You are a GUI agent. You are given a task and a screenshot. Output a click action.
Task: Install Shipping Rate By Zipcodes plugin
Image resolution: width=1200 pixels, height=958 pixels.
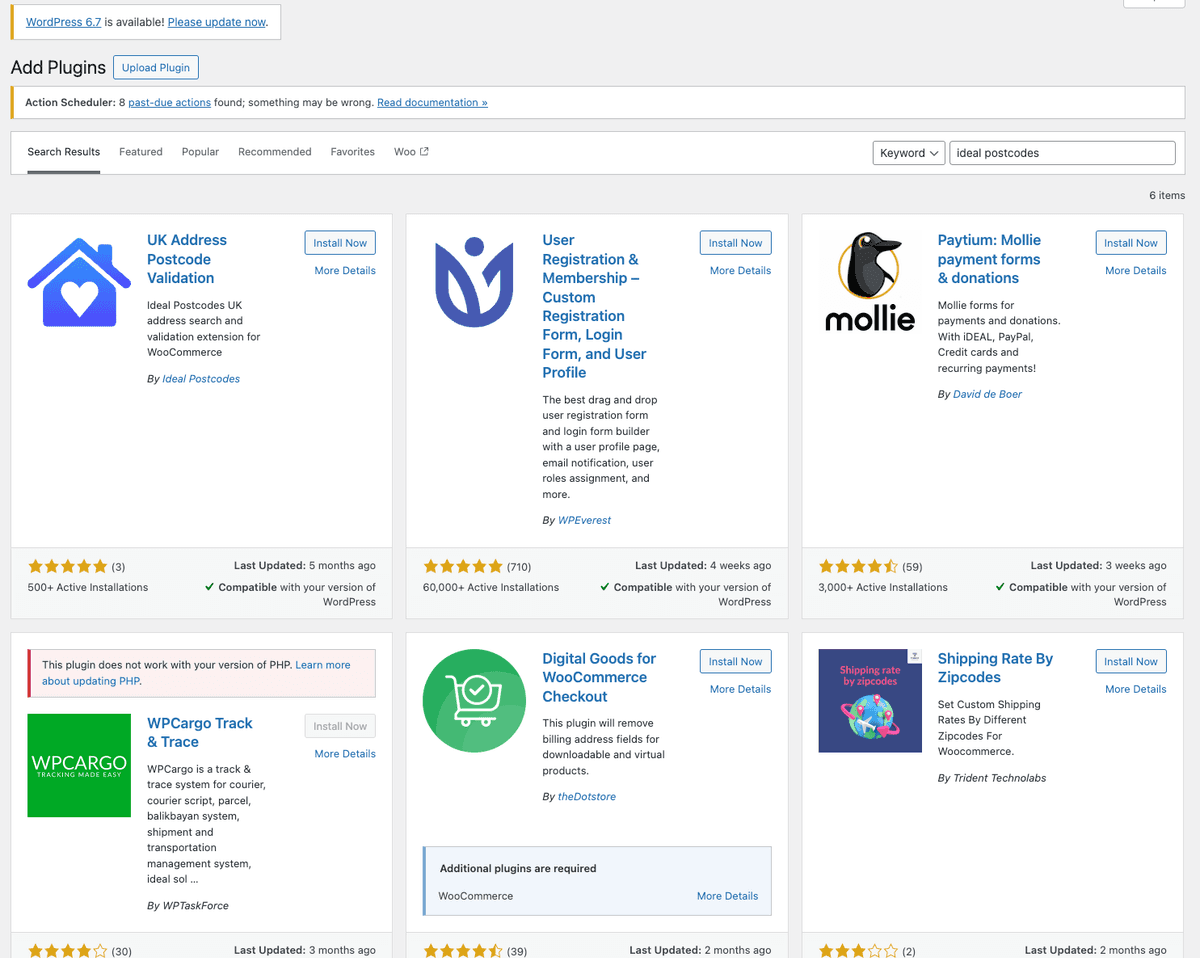(1131, 662)
